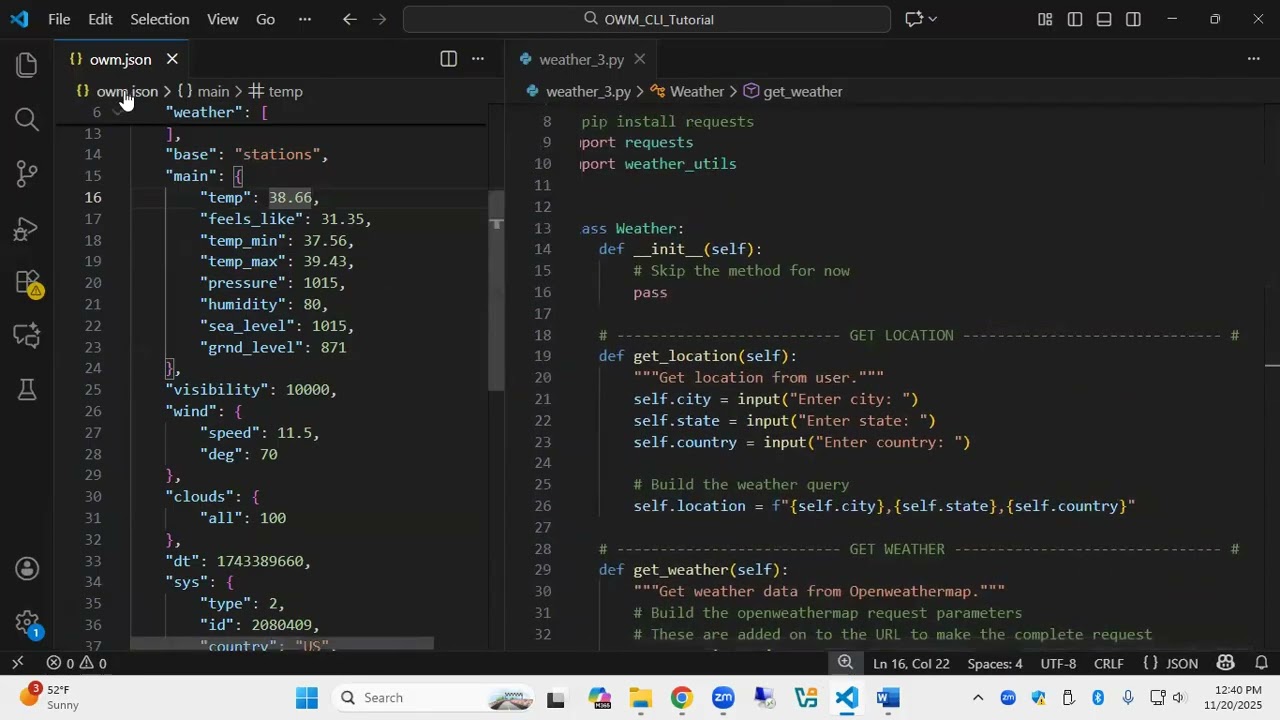
Task: Go back using the navigation arrow
Action: pyautogui.click(x=349, y=19)
